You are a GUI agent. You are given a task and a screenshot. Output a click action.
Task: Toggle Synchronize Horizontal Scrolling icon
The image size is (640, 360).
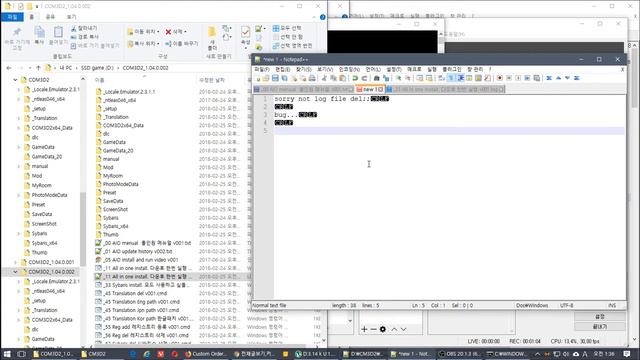429,78
